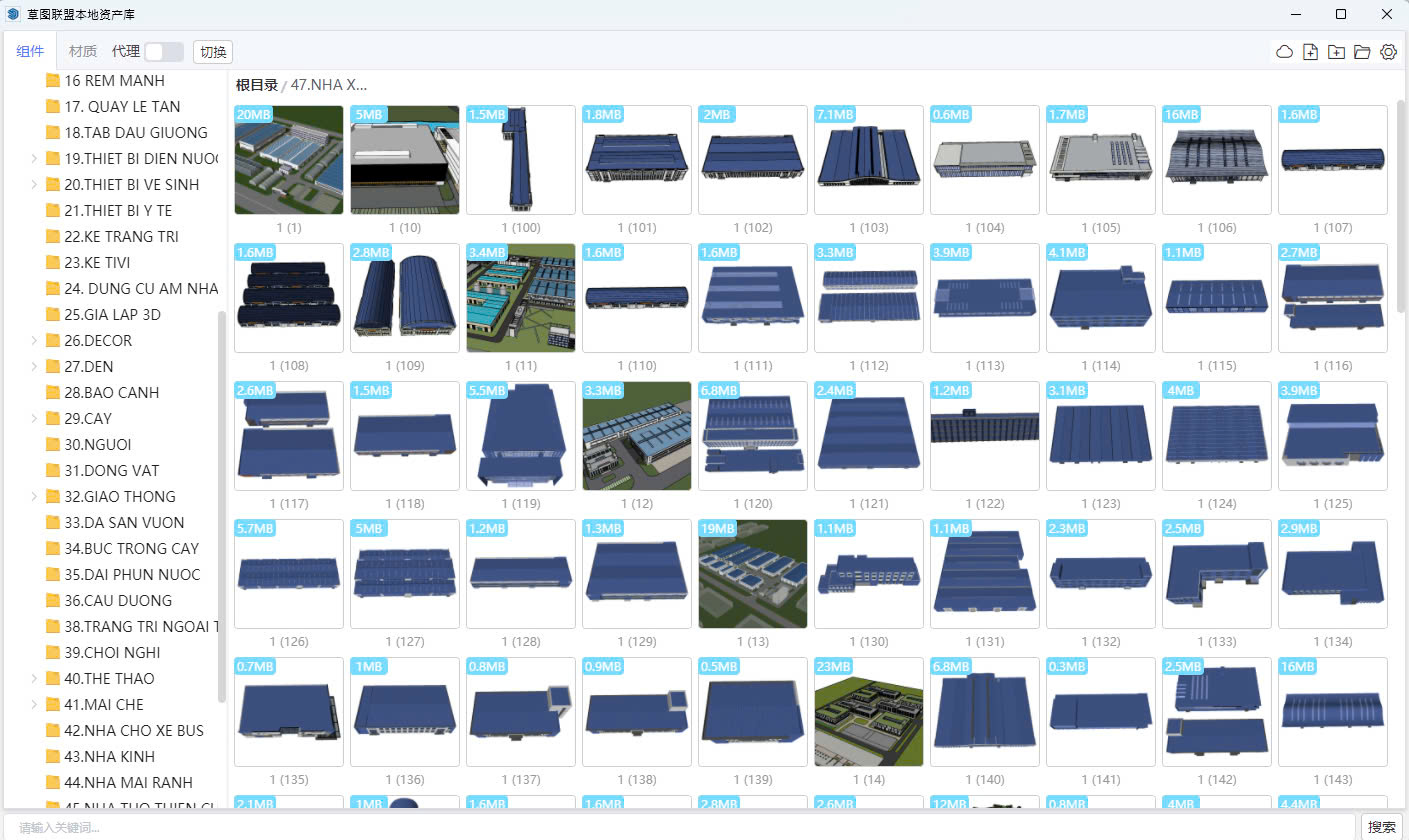
Task: Click the folder icon beside 43.NHA KINH
Action: (53, 757)
